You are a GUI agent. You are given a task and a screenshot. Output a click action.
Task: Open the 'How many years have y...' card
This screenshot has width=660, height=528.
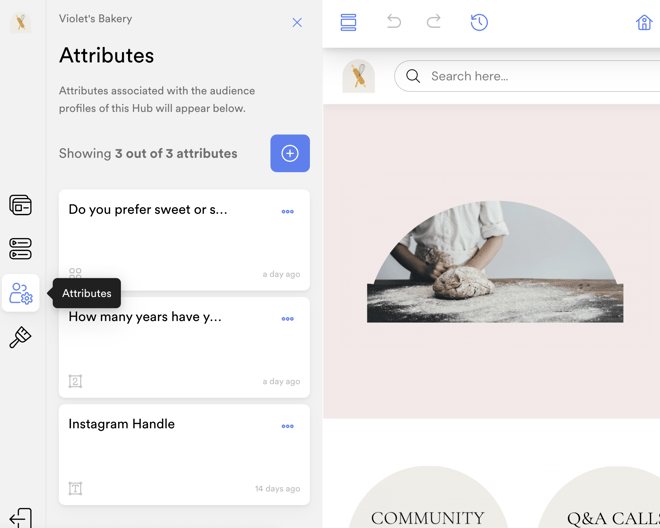pos(184,347)
